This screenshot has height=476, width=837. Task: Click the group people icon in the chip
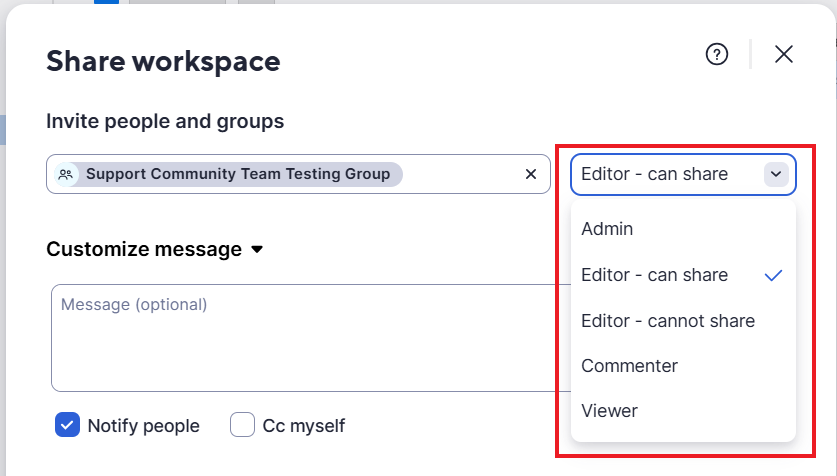(66, 174)
